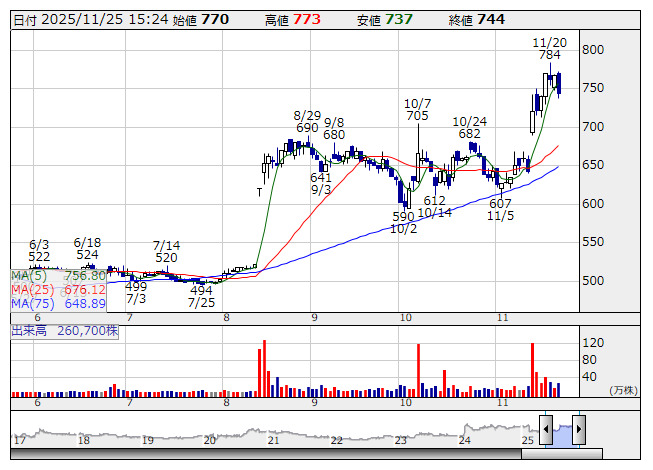Click the 11/20 784 peak label
Image resolution: width=653 pixels, height=470 pixels.
(550, 49)
